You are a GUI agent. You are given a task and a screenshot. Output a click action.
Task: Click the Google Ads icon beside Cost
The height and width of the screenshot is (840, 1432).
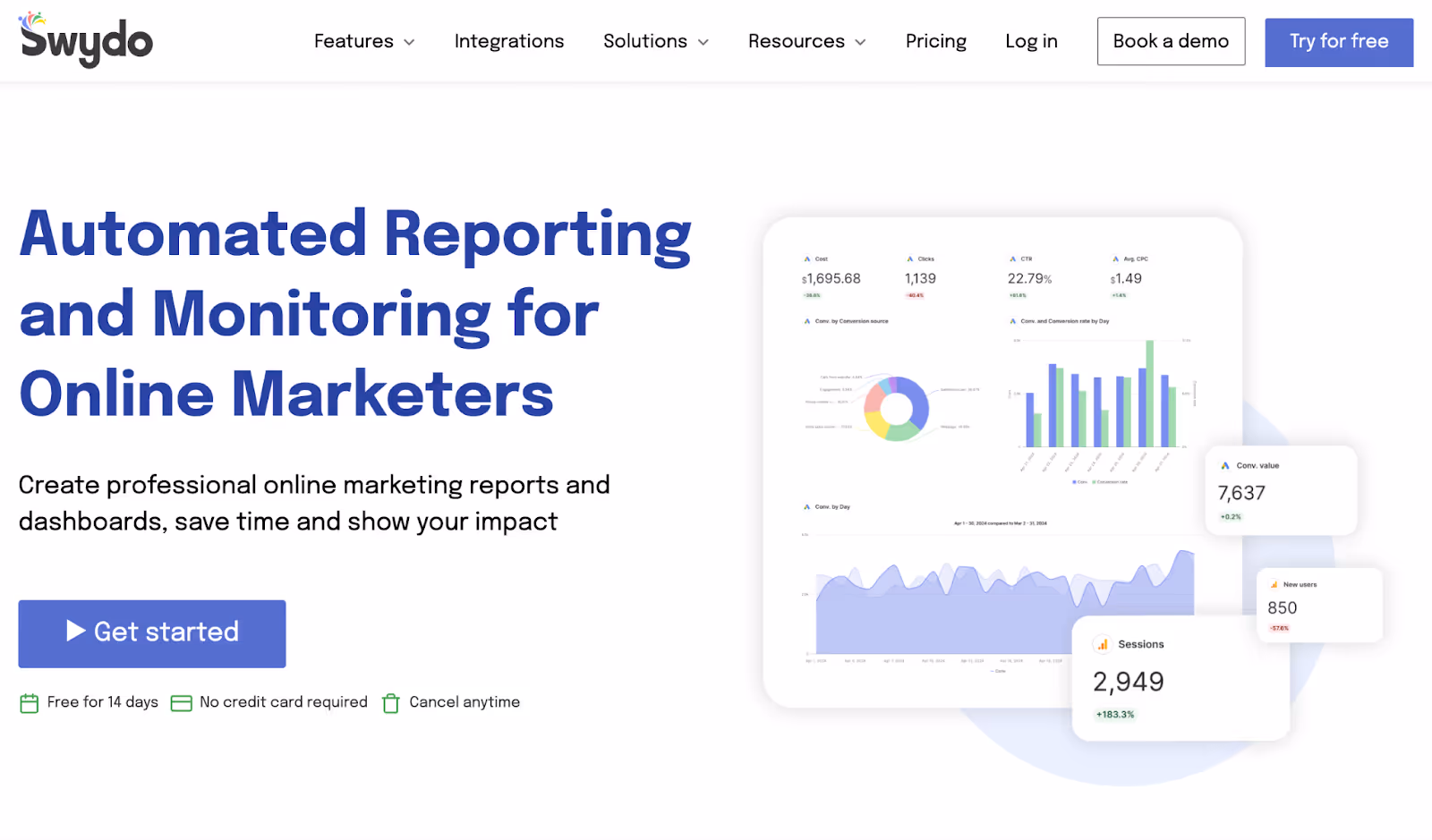807,259
